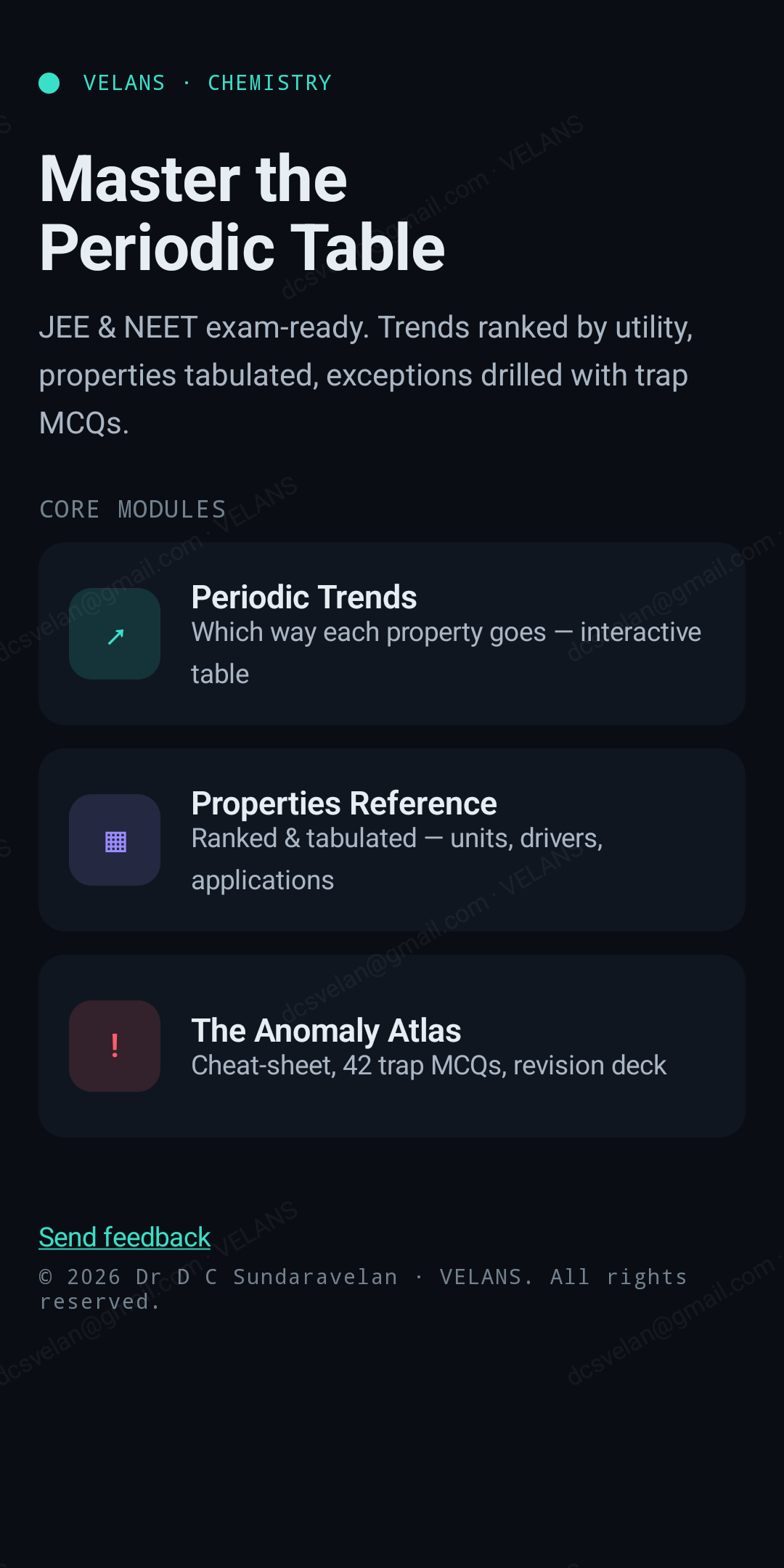Click the Dr D C Sundaravelan name in the footer
The width and height of the screenshot is (784, 1568).
[x=267, y=1277]
